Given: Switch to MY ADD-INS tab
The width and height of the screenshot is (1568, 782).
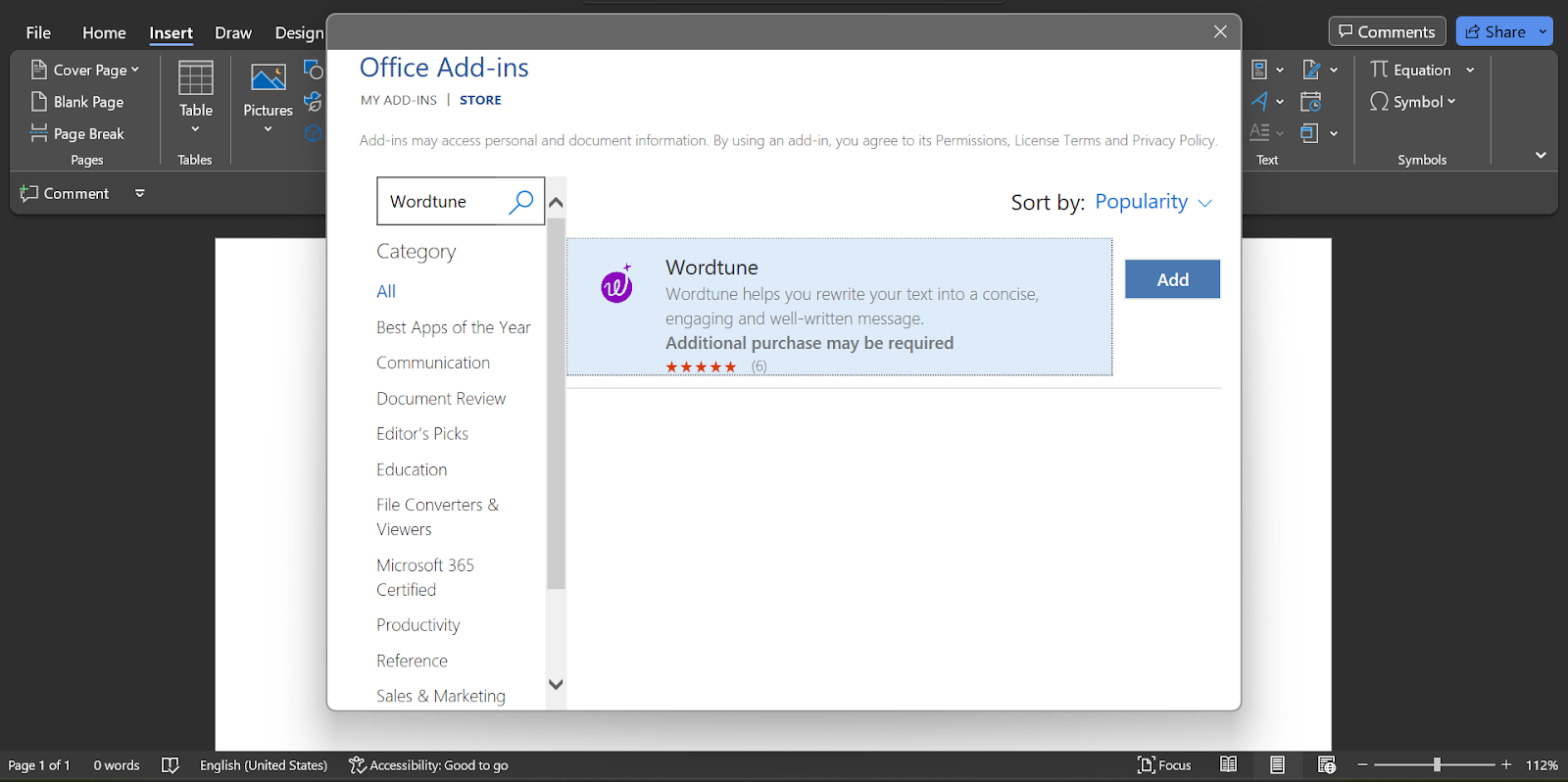Looking at the screenshot, I should click(x=399, y=100).
